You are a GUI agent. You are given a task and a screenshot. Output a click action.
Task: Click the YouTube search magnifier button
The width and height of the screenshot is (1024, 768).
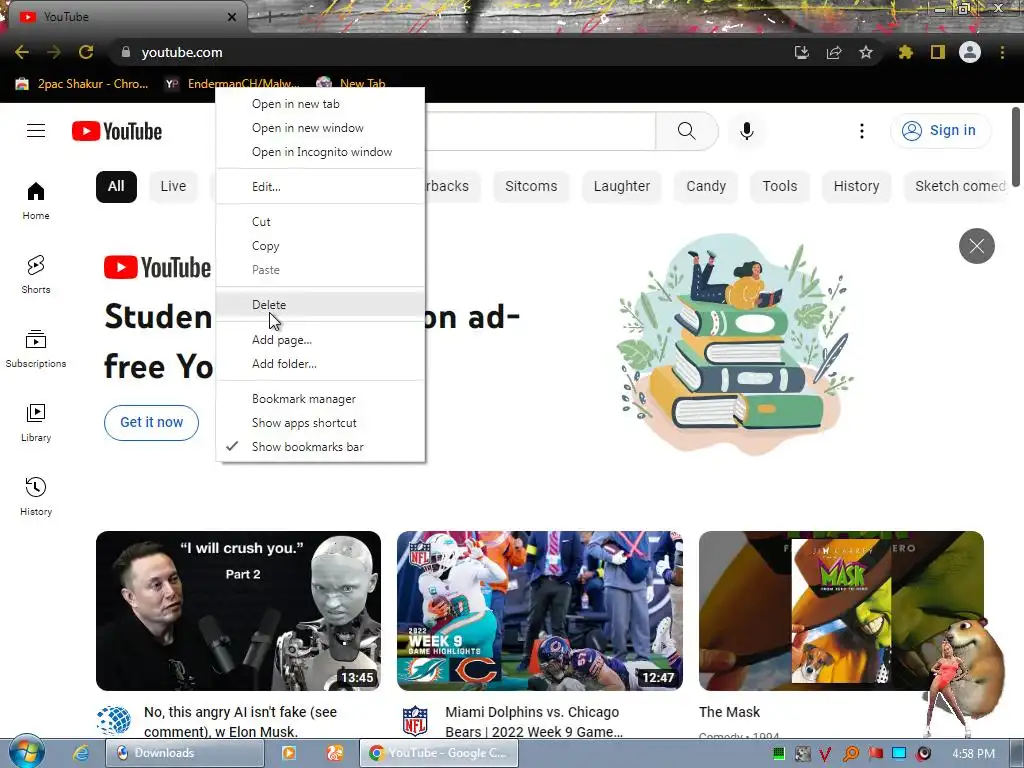point(686,131)
